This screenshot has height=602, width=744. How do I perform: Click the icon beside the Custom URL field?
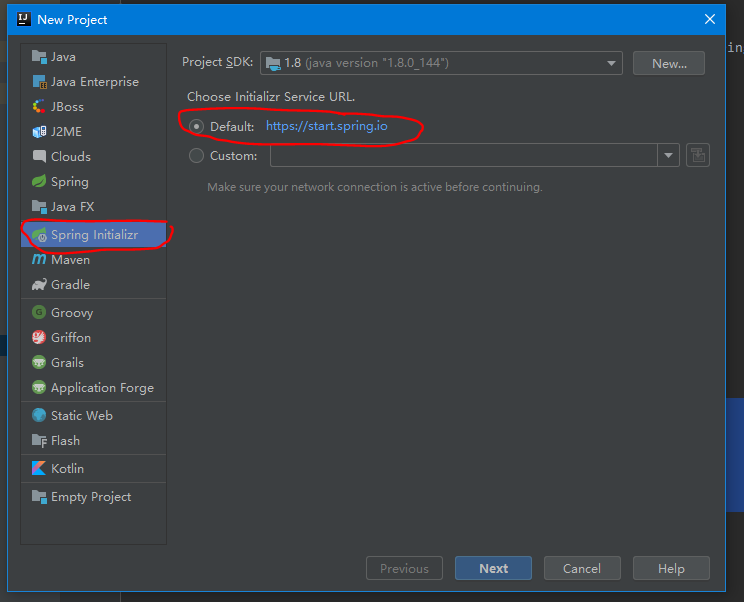coord(698,155)
